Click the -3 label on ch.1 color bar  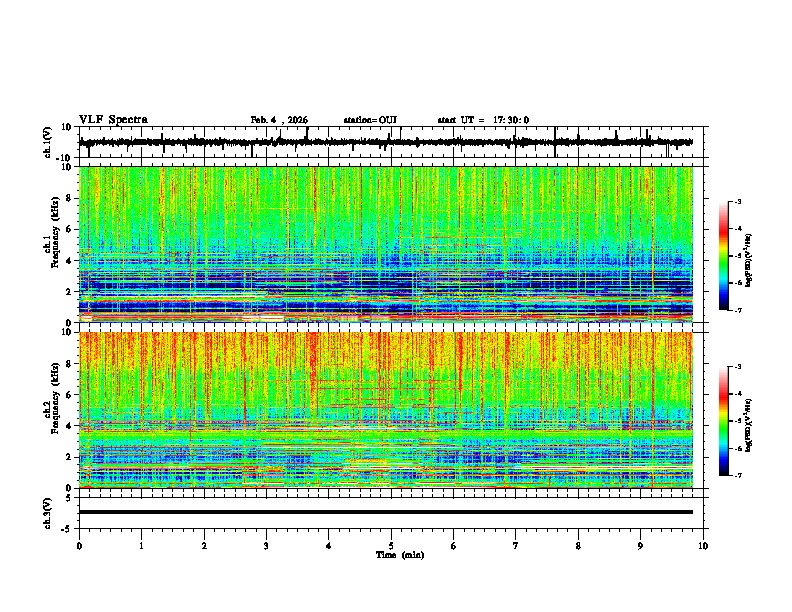point(738,201)
